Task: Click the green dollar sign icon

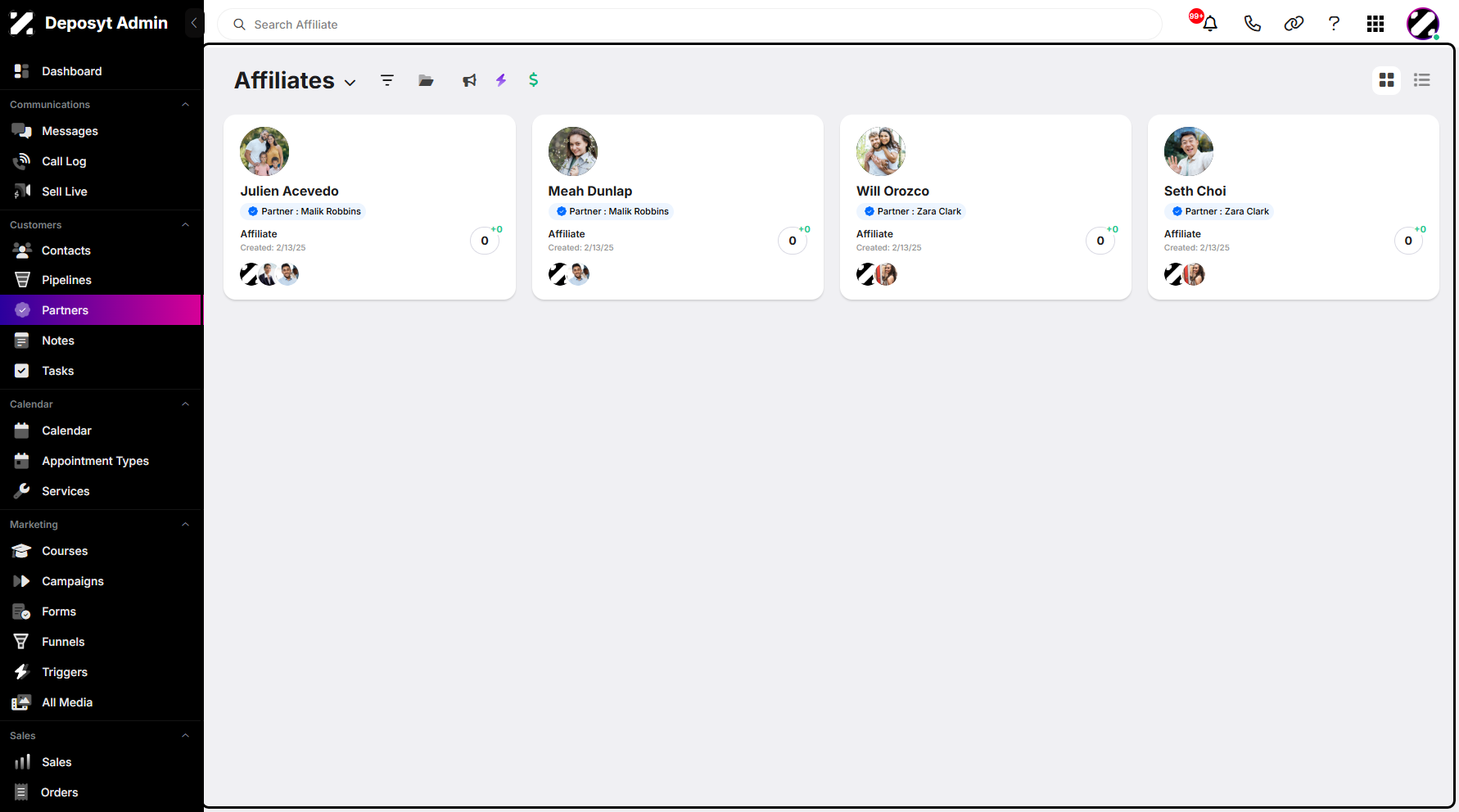Action: coord(533,79)
